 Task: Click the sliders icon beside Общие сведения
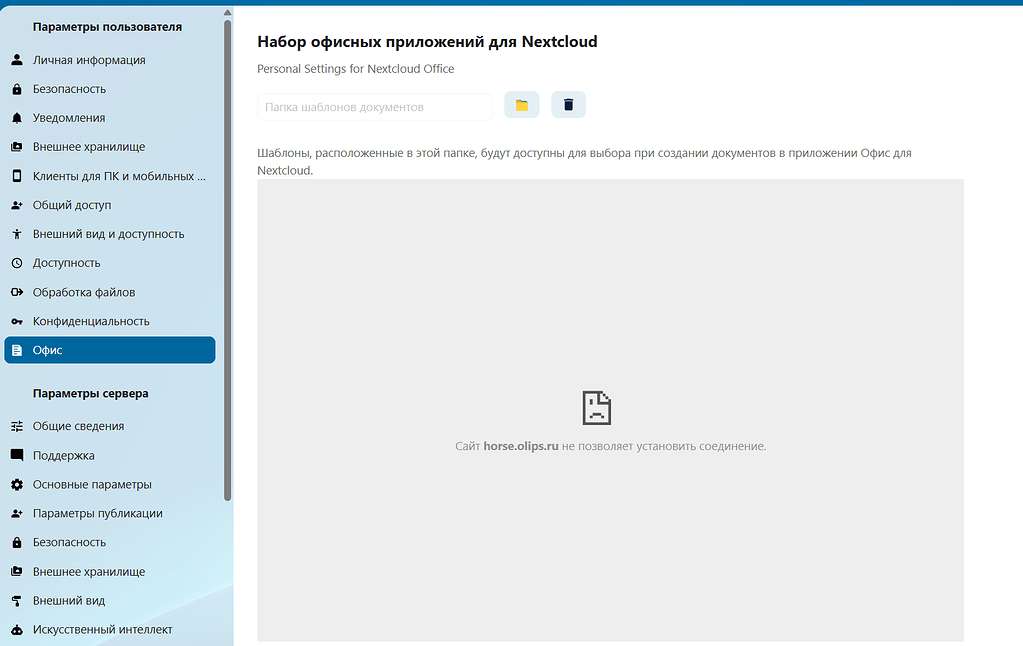pos(17,426)
